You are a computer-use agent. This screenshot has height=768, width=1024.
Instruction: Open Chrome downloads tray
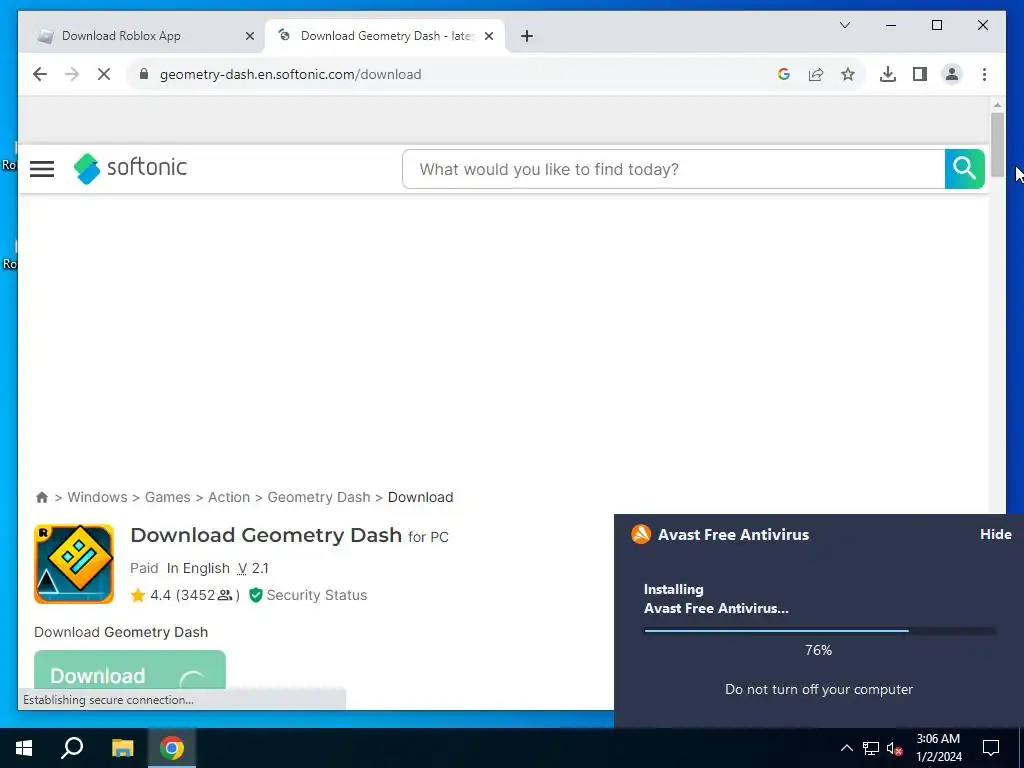pyautogui.click(x=888, y=74)
